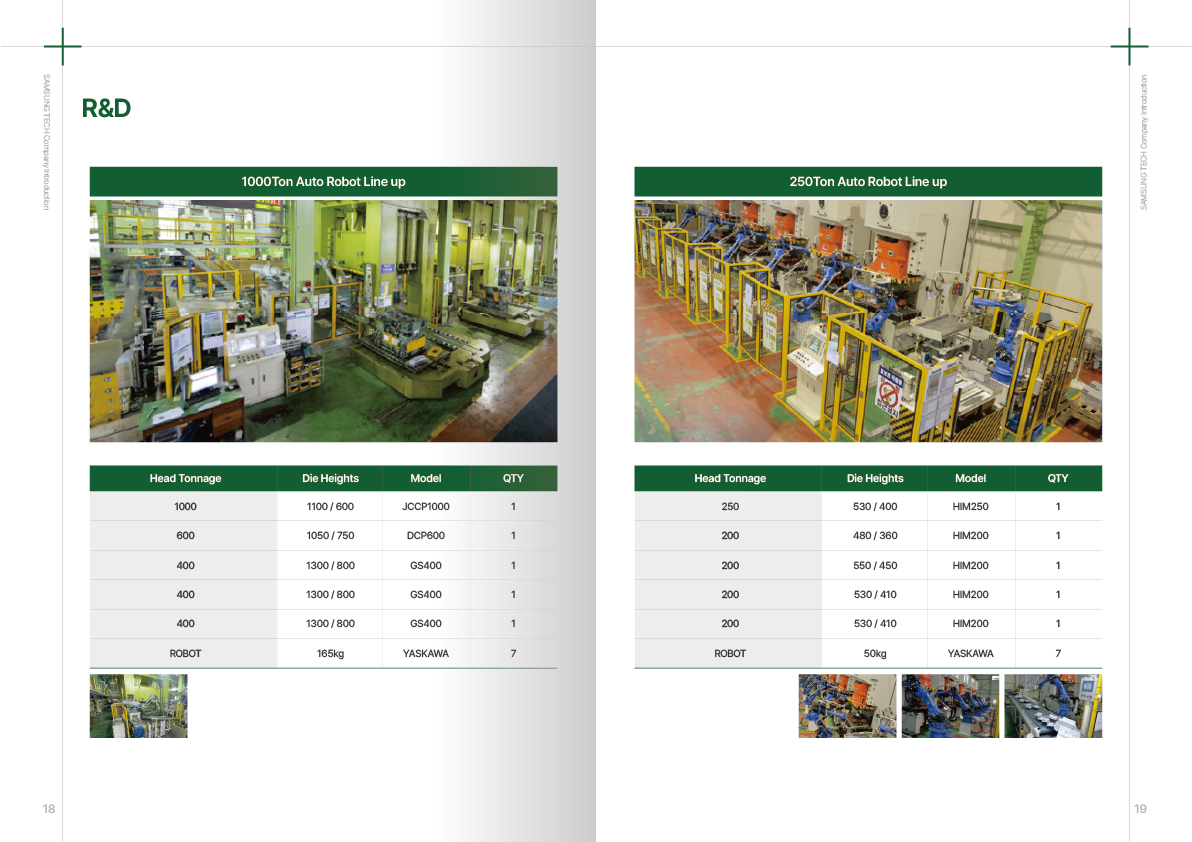This screenshot has height=842, width=1192.
Task: Select the "1000Ton Auto Robot Line up" banner
Action: (x=323, y=182)
